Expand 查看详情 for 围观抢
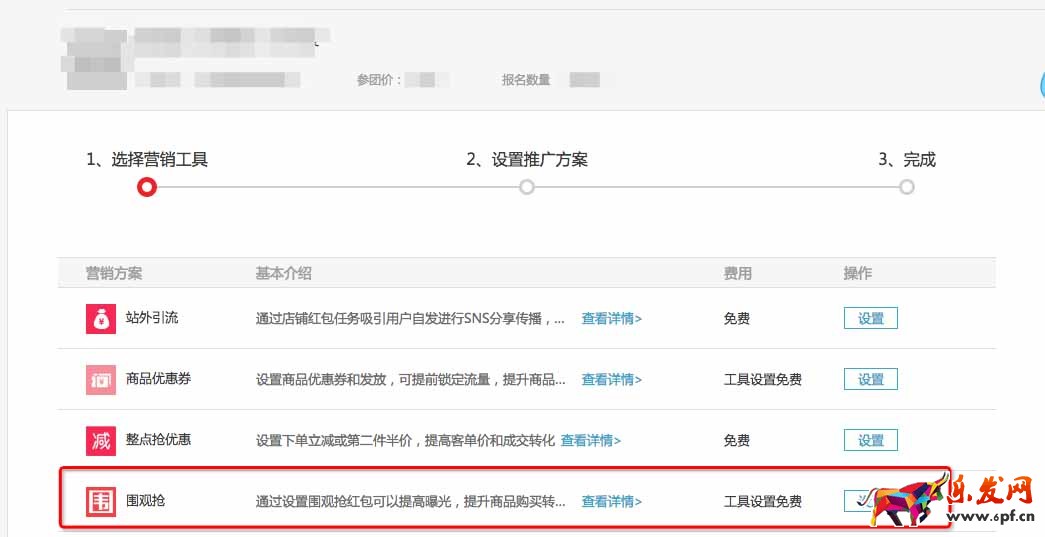This screenshot has width=1045, height=537. tap(611, 502)
